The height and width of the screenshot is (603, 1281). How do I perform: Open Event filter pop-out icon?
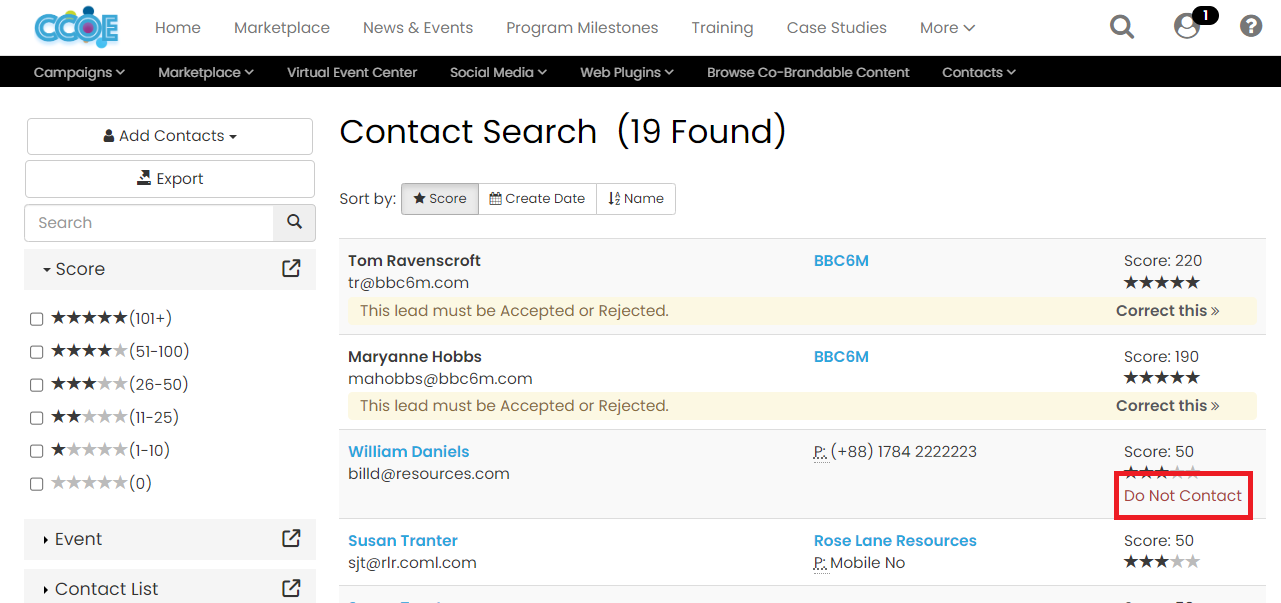point(291,539)
